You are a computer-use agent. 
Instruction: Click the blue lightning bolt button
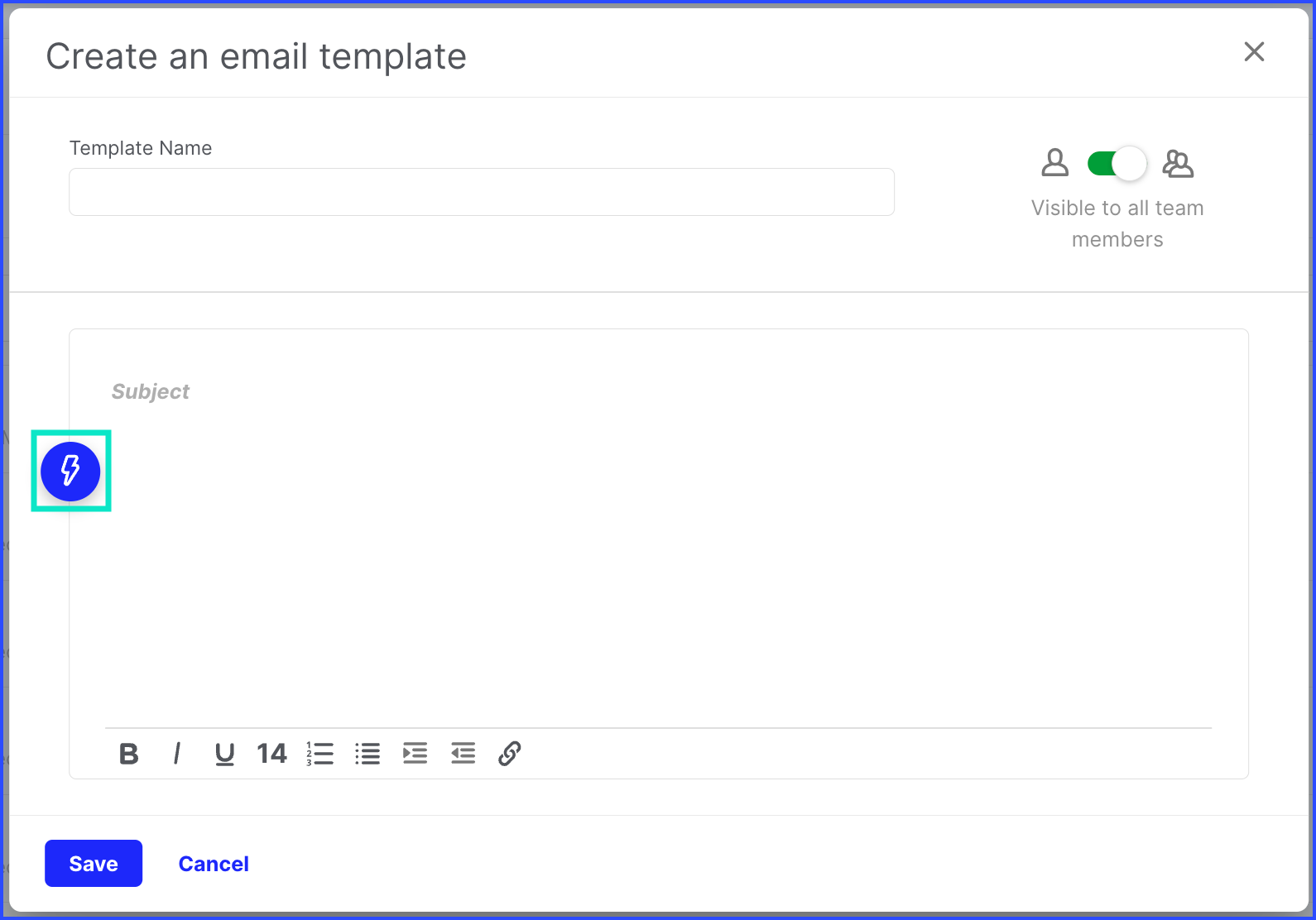coord(70,471)
